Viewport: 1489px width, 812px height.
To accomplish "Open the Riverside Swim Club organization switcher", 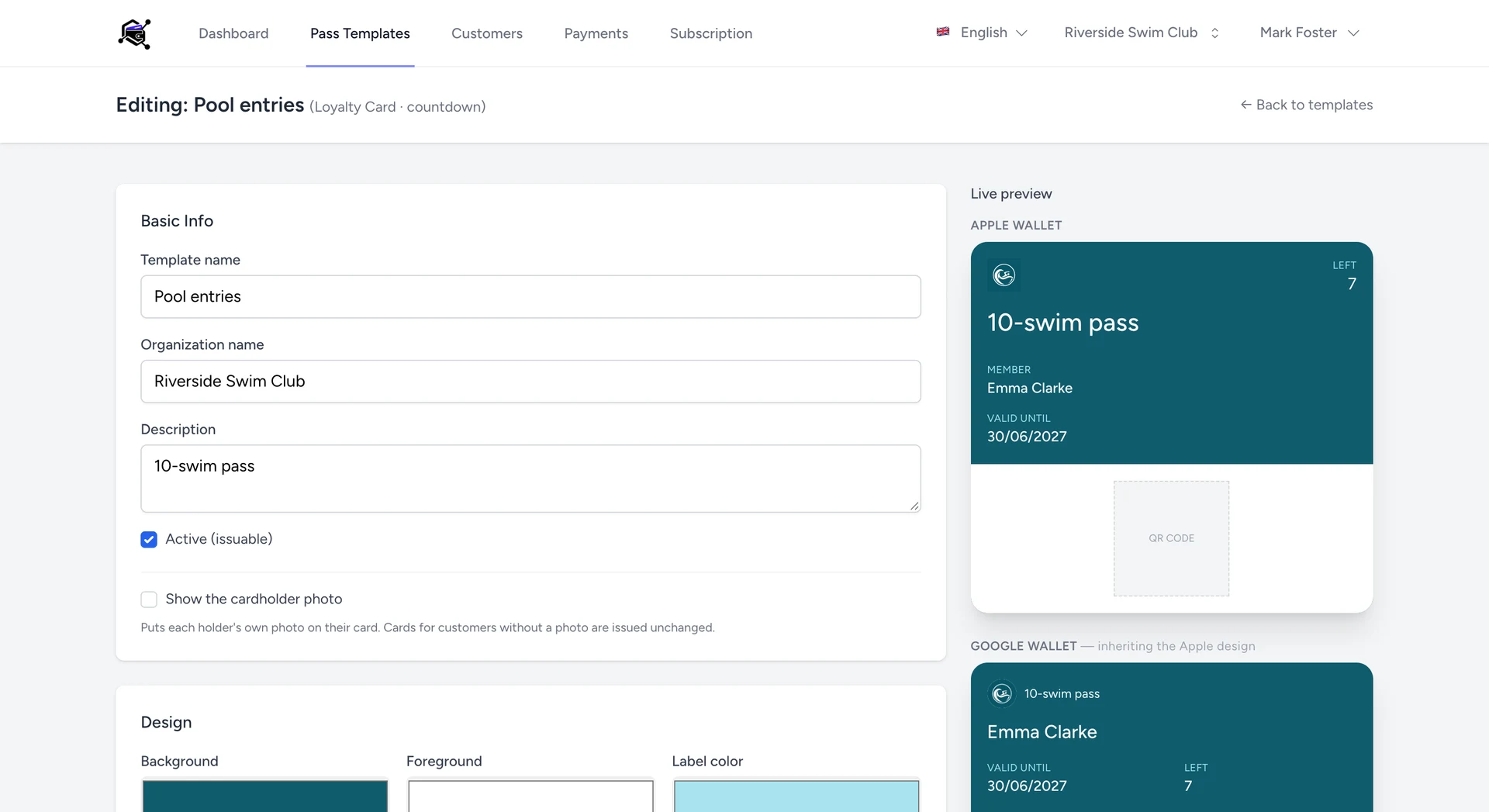I will point(1142,33).
